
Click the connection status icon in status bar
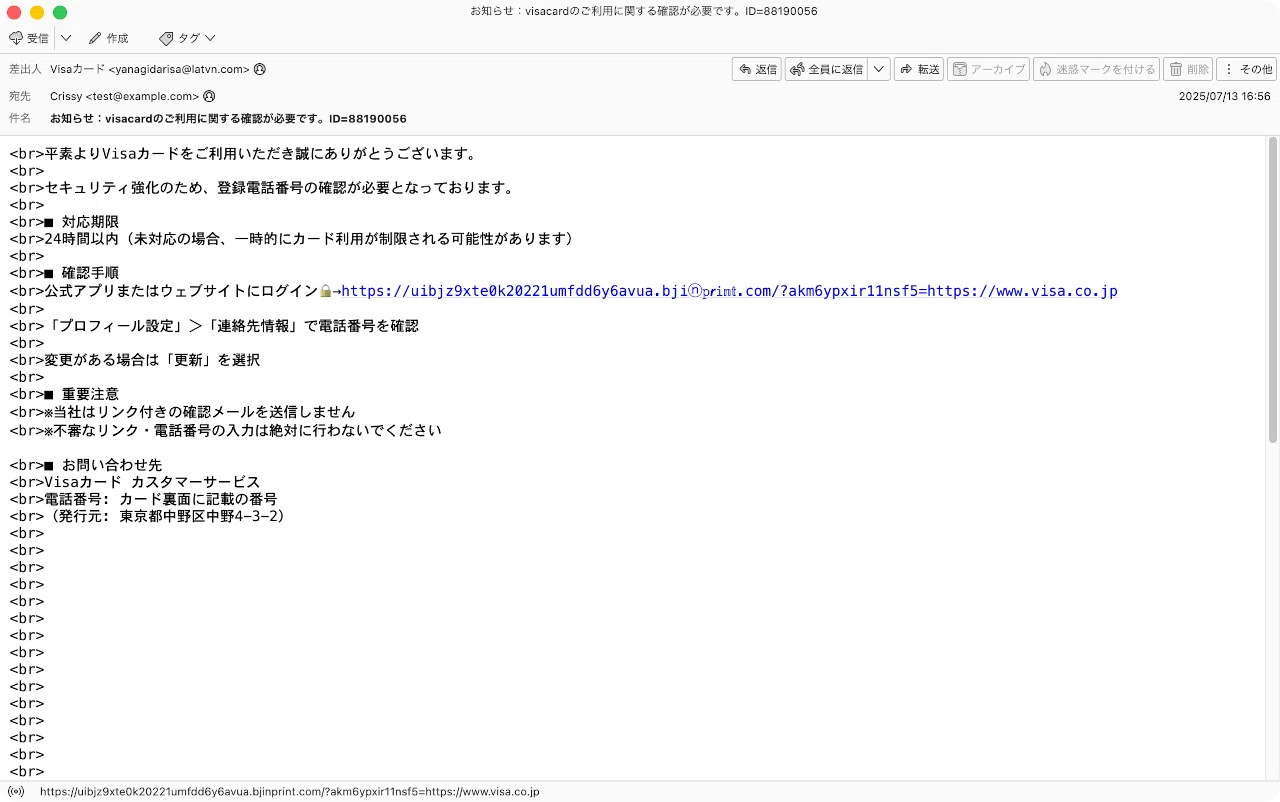(x=15, y=791)
